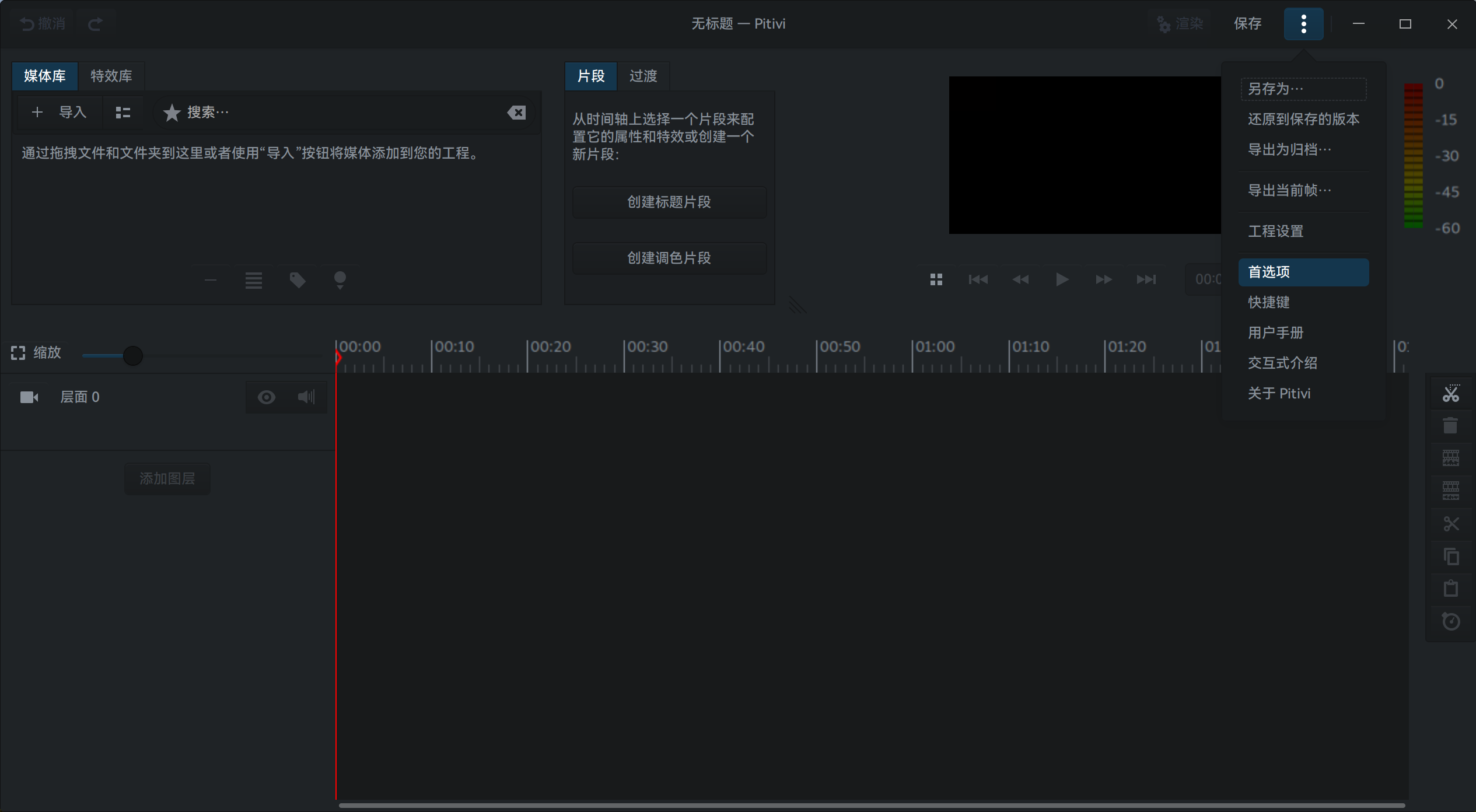1476x812 pixels.
Task: Click the play button in the viewer
Action: pos(1062,279)
